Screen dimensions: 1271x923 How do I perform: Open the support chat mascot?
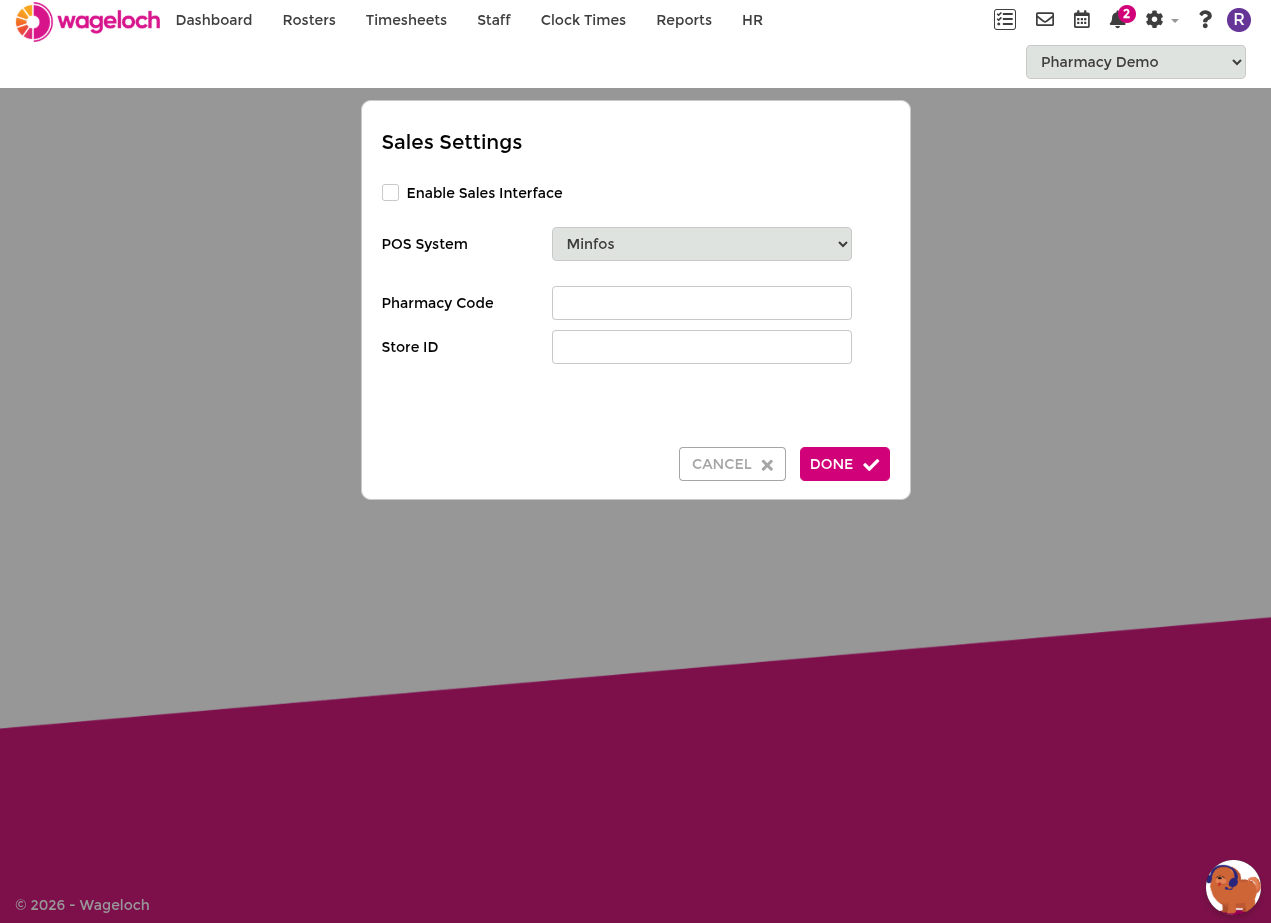coord(1233,887)
